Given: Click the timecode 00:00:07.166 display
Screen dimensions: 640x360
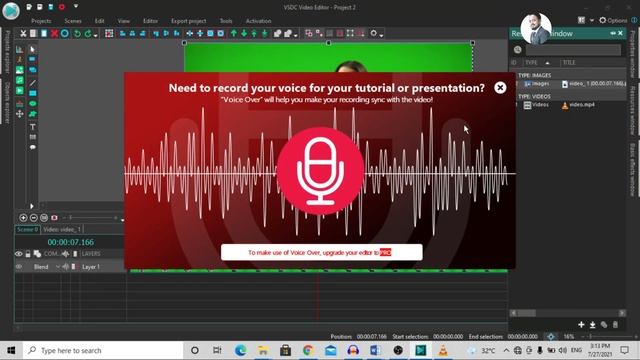Looking at the screenshot, I should click(71, 242).
